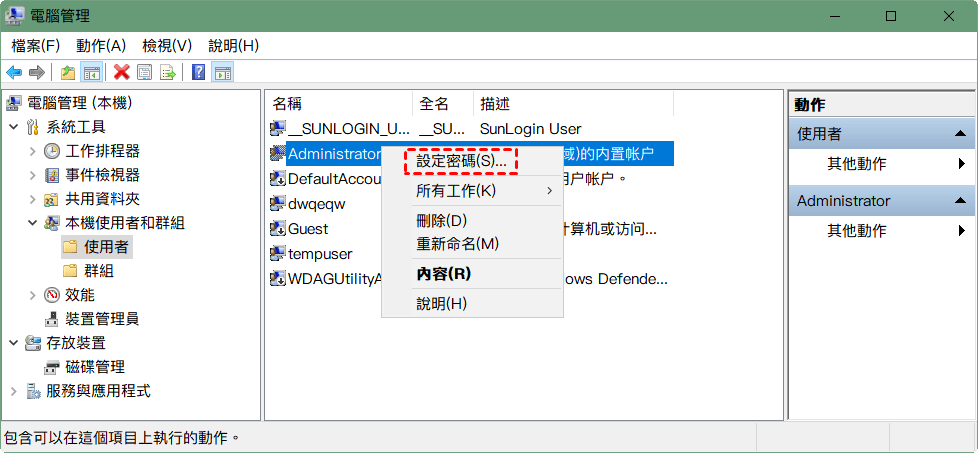Click the clock icon of 工作排程器
This screenshot has width=978, height=453.
(52, 151)
